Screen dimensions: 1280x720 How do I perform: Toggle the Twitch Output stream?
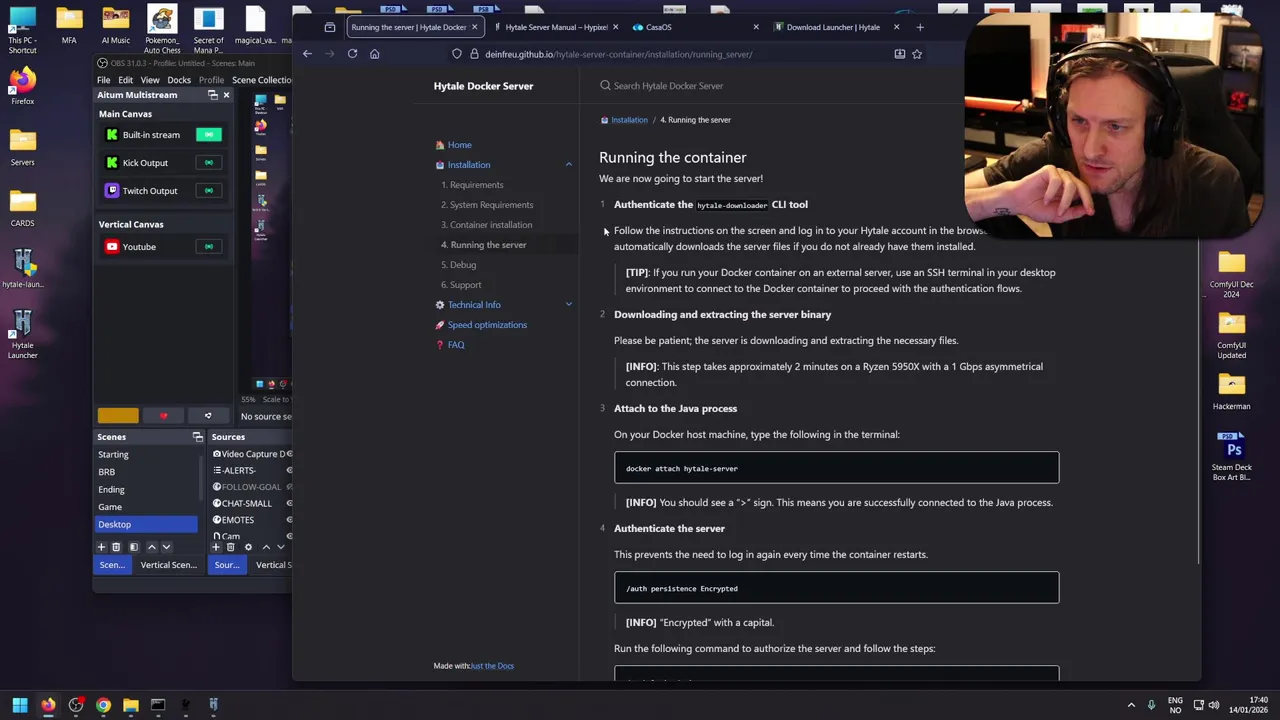pyautogui.click(x=208, y=191)
